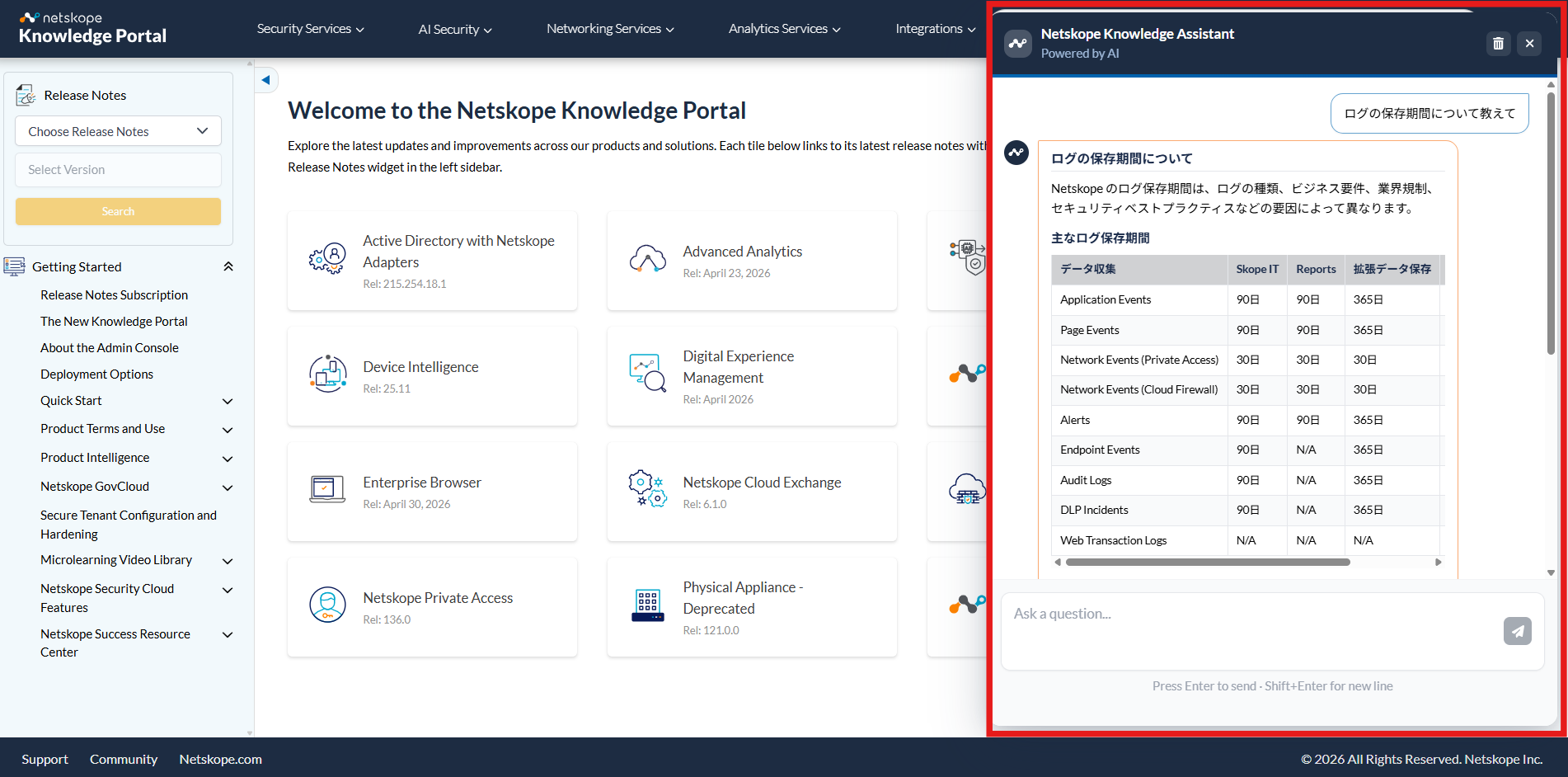This screenshot has height=777, width=1568.
Task: Click the Netskope.com footer link
Action: [220, 759]
